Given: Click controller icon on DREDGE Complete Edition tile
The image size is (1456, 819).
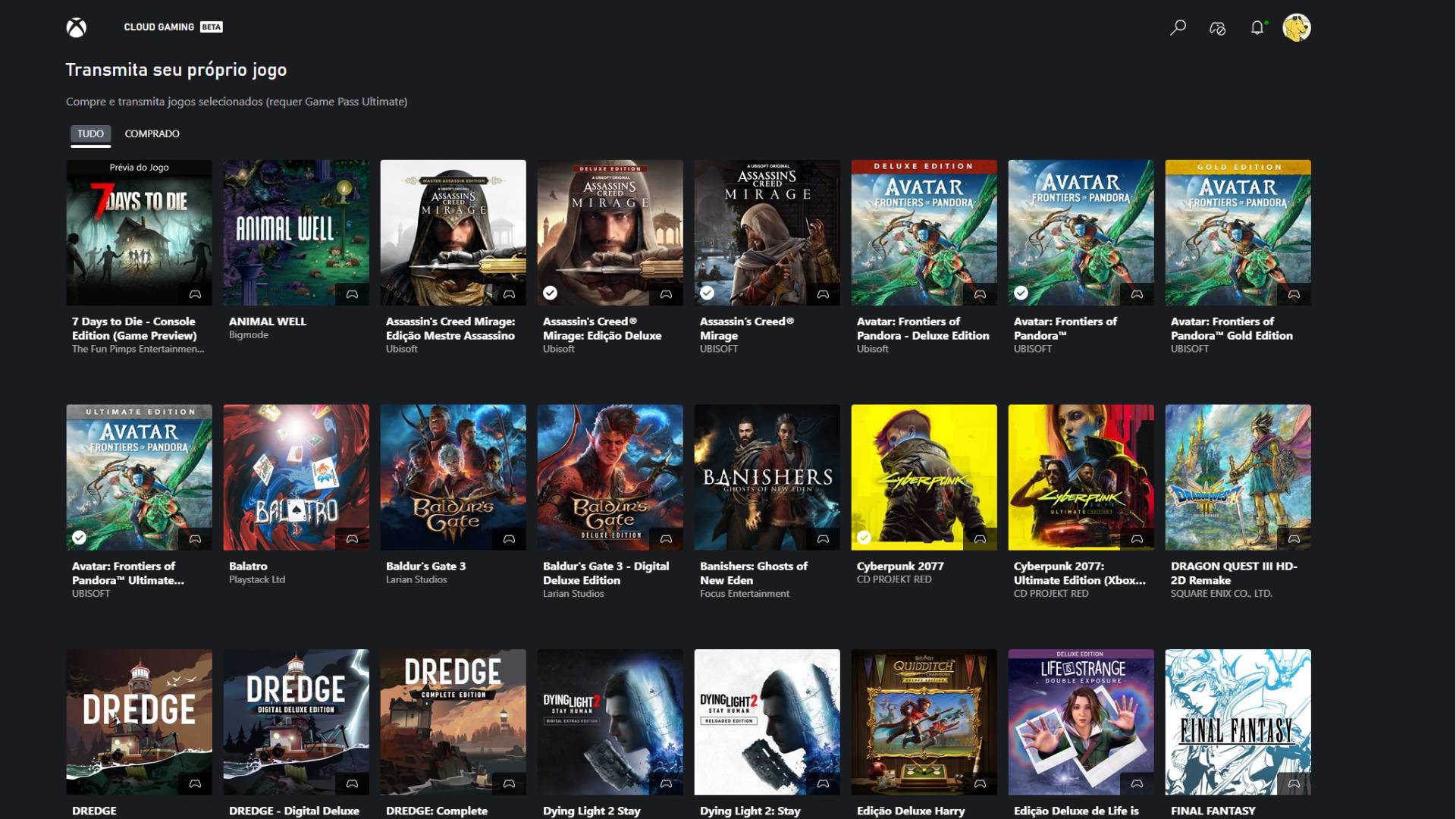Looking at the screenshot, I should pos(509,784).
